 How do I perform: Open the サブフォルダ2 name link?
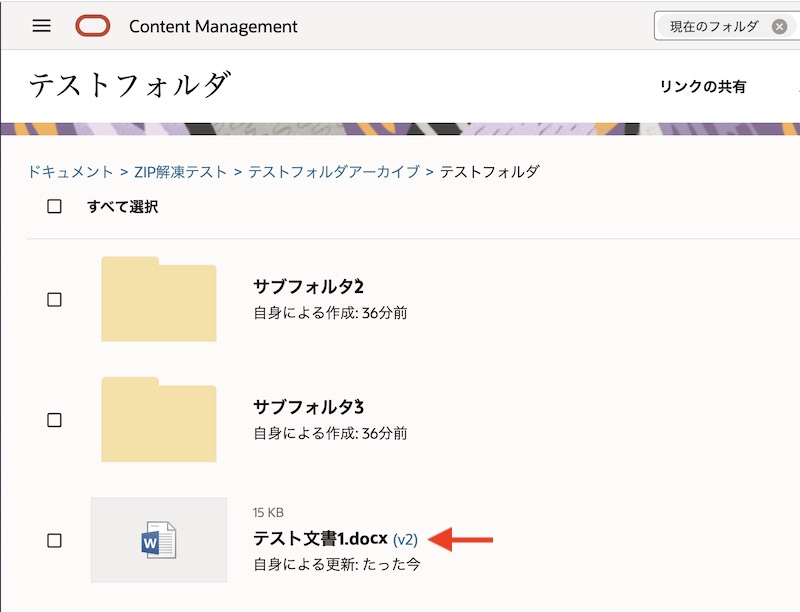point(308,287)
